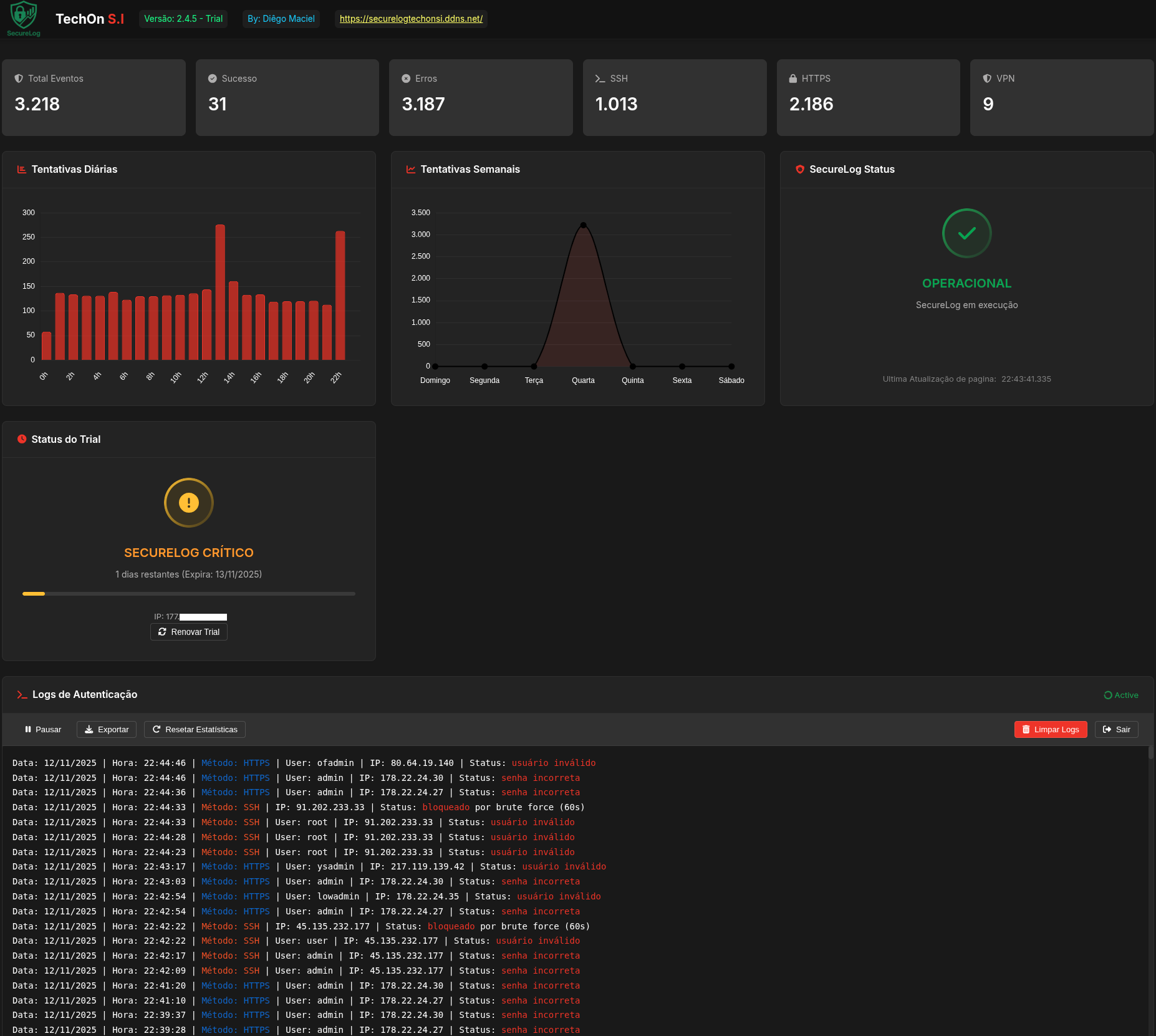1156x1036 pixels.
Task: Export the authentication logs
Action: pyautogui.click(x=107, y=729)
